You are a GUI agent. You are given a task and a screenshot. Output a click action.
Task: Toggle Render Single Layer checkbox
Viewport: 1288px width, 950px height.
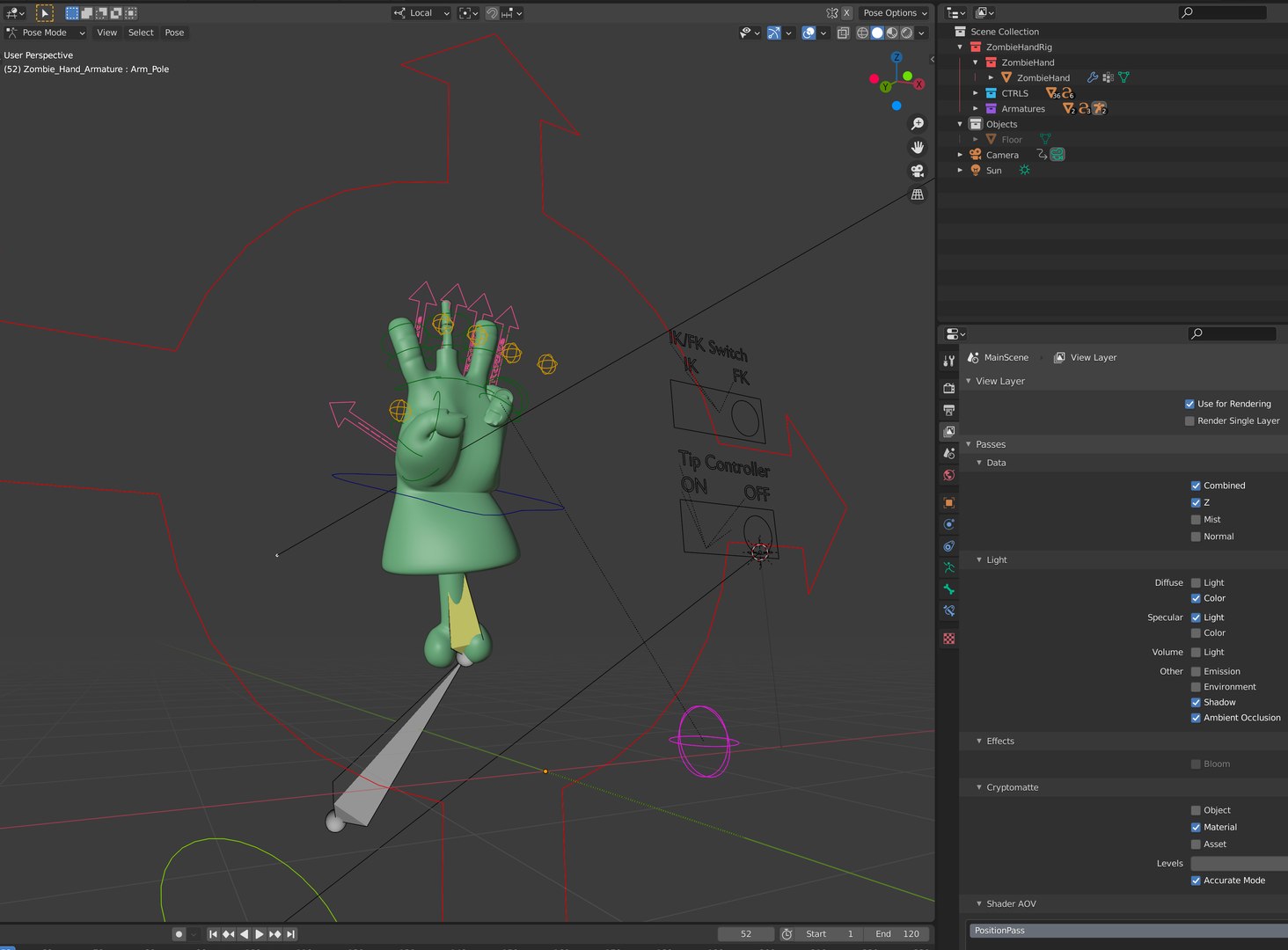pos(1189,421)
